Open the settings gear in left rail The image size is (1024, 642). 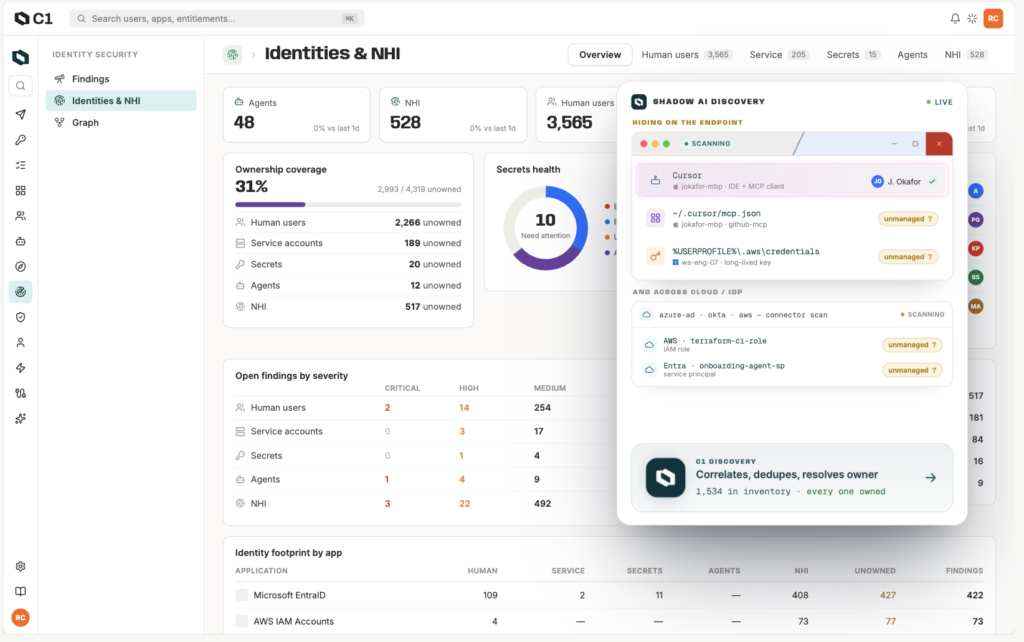coord(20,566)
